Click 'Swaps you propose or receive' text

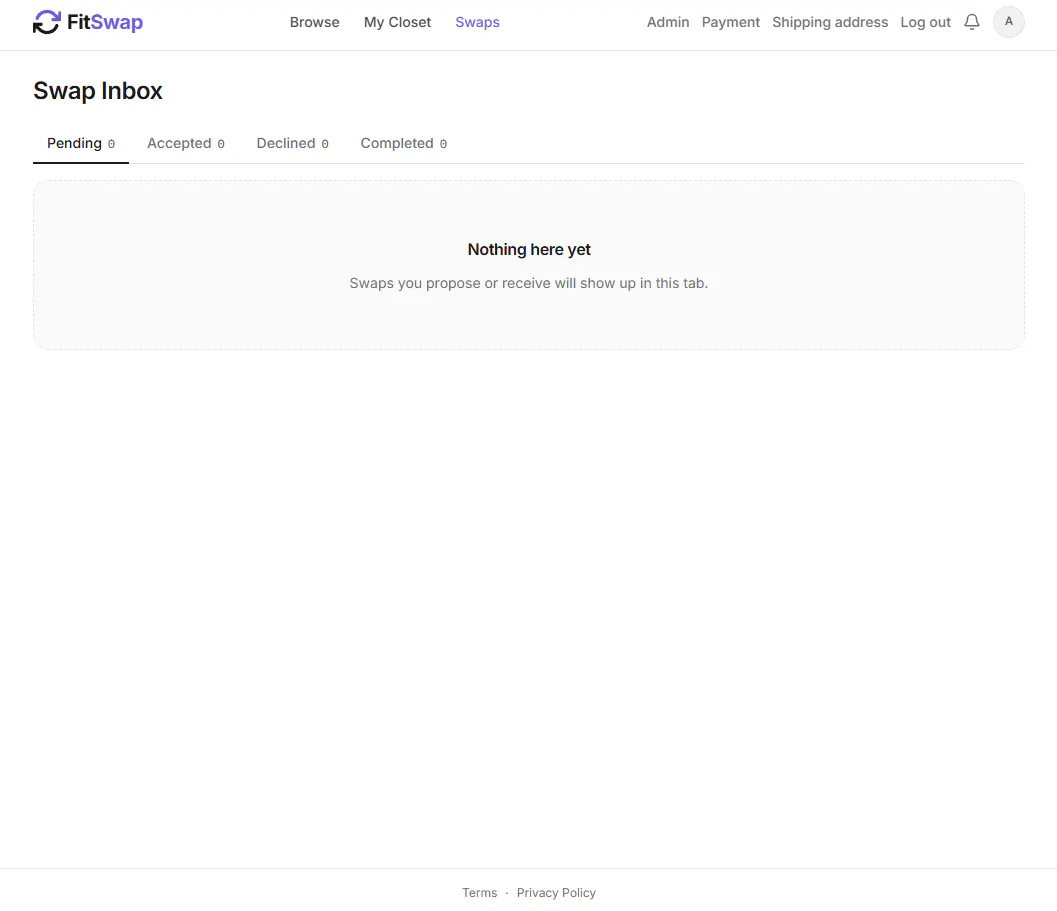(528, 283)
